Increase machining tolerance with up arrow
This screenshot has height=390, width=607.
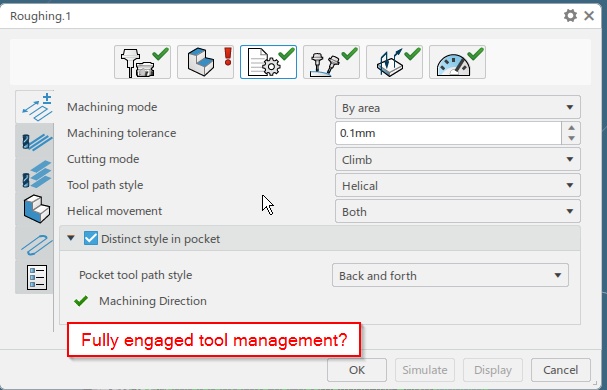tap(571, 128)
